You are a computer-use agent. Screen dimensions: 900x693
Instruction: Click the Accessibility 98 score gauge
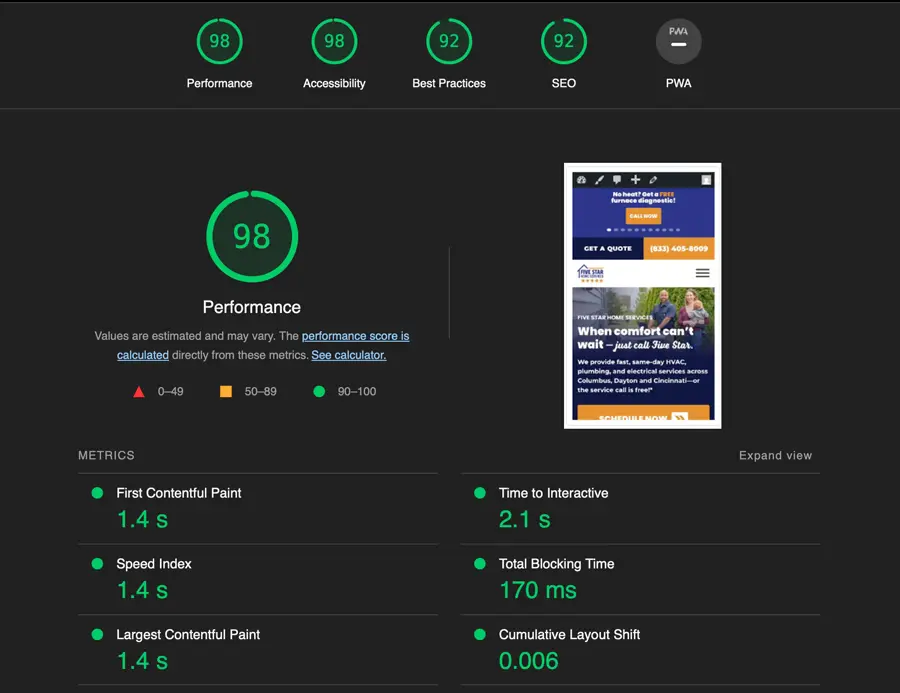coord(334,41)
